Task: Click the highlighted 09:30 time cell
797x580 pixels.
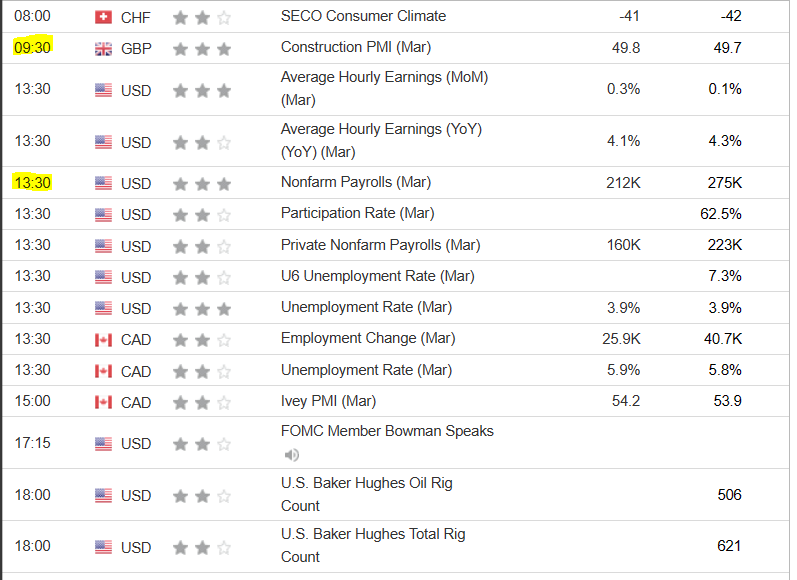Action: point(33,47)
